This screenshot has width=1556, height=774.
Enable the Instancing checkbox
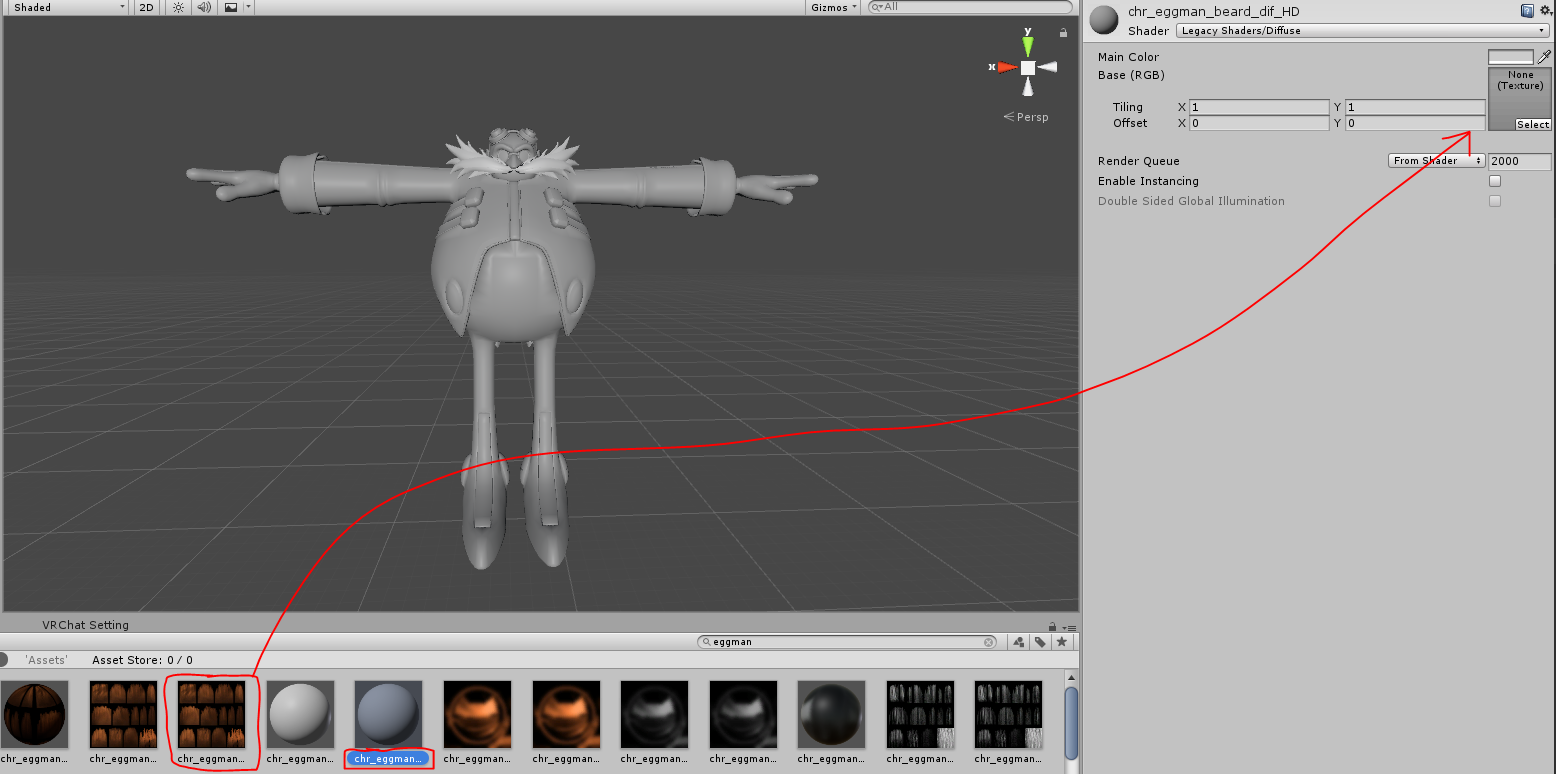click(x=1495, y=181)
